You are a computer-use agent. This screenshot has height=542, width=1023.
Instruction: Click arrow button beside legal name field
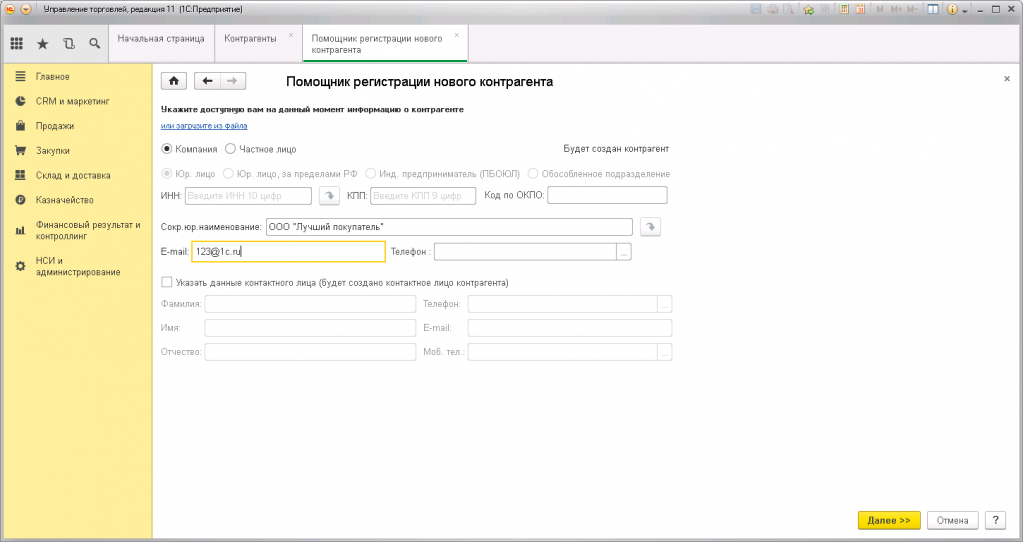650,226
